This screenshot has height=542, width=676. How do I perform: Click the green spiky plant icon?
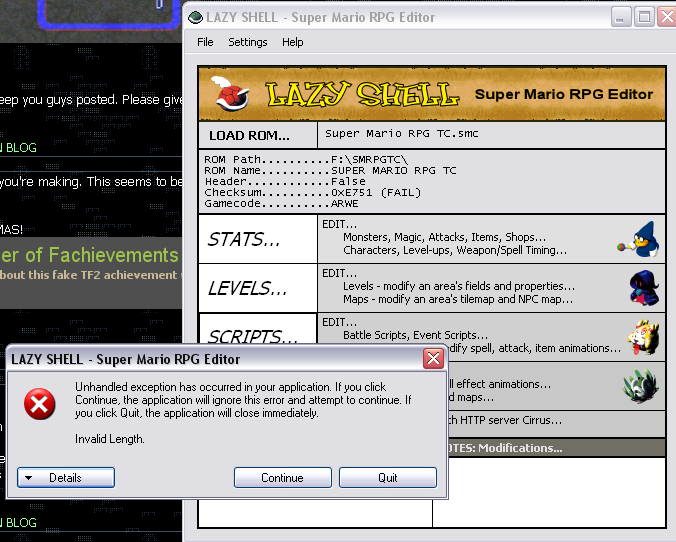(641, 386)
